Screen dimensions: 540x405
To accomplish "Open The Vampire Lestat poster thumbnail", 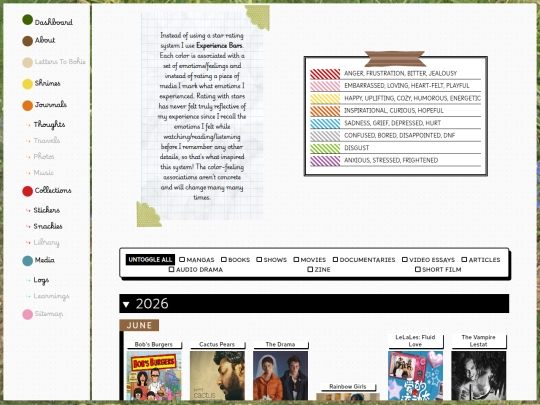I will (x=479, y=376).
